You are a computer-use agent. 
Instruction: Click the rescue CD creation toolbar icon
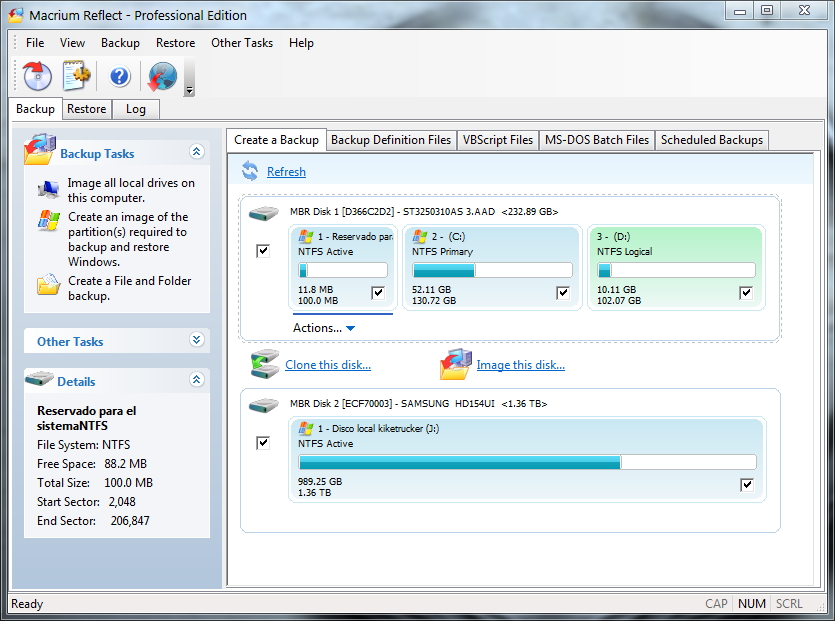tap(37, 77)
